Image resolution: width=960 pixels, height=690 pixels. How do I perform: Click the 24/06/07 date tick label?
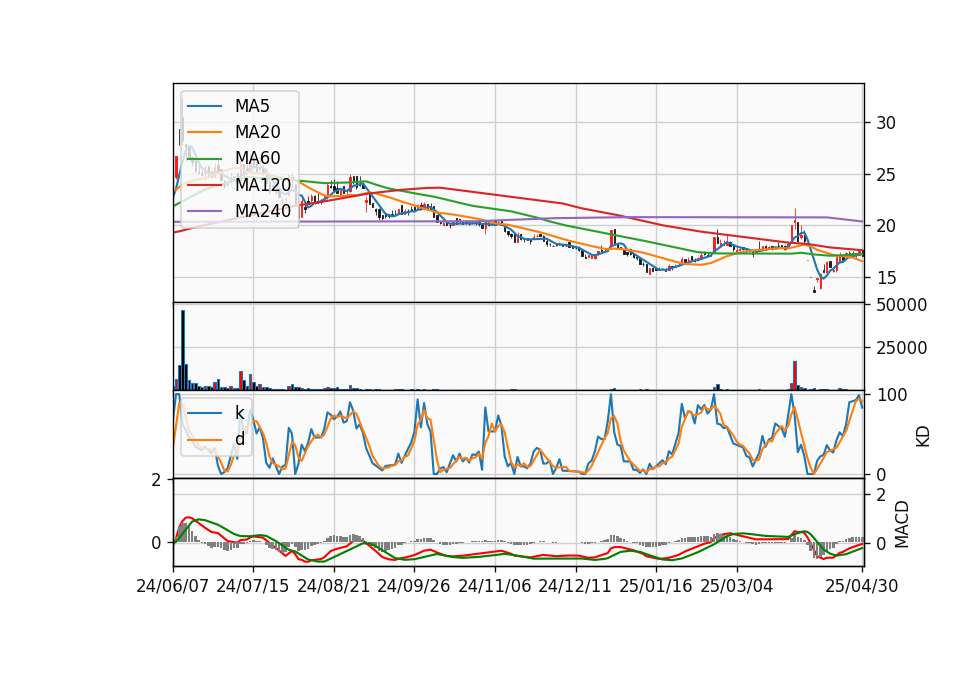(x=173, y=586)
